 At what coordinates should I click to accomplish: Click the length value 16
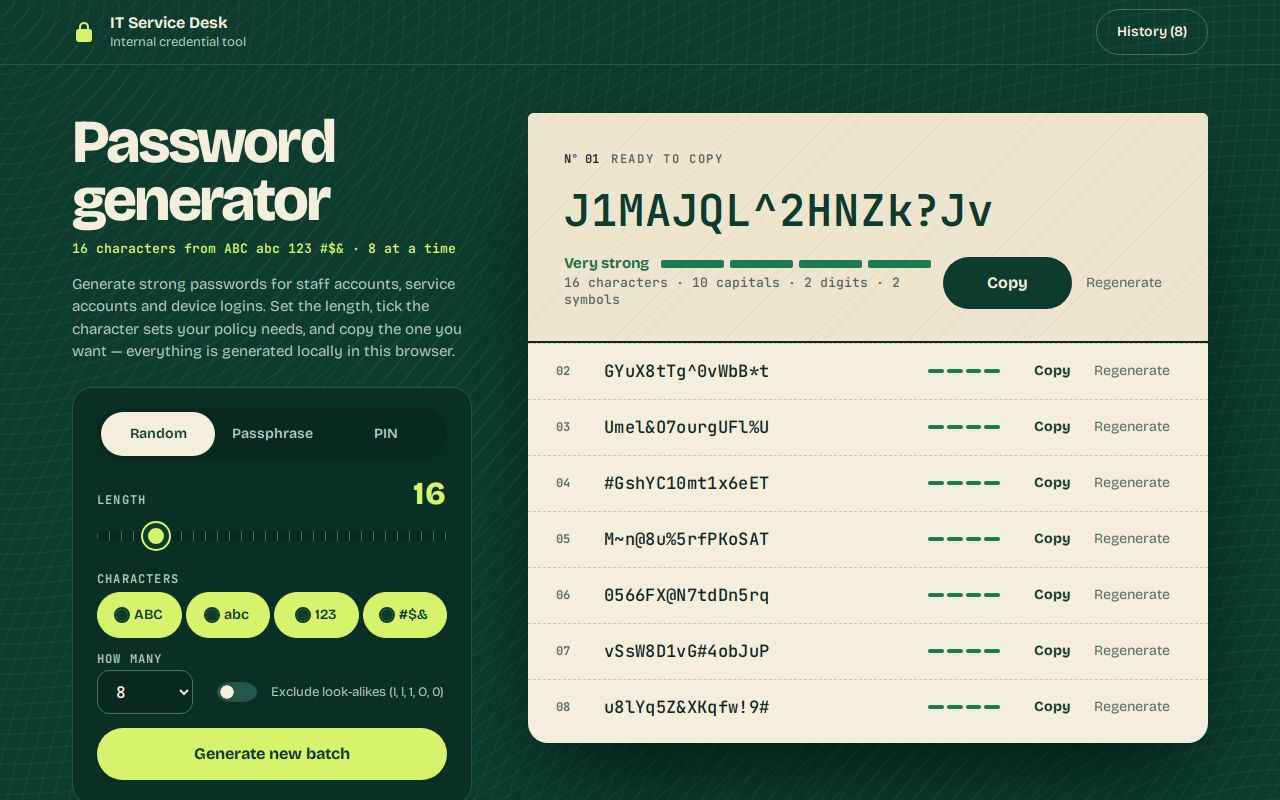[x=429, y=494]
